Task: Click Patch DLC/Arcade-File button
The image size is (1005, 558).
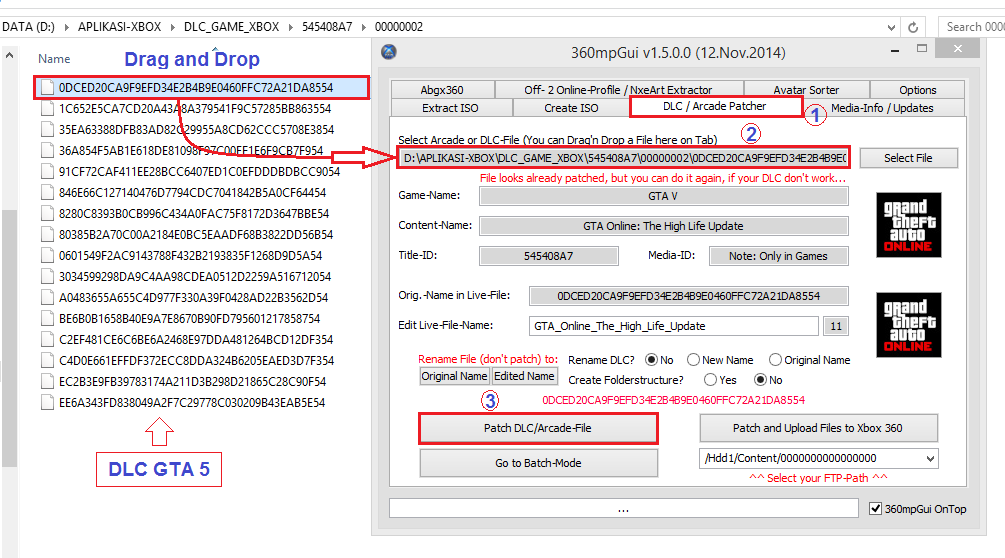Action: (x=538, y=428)
